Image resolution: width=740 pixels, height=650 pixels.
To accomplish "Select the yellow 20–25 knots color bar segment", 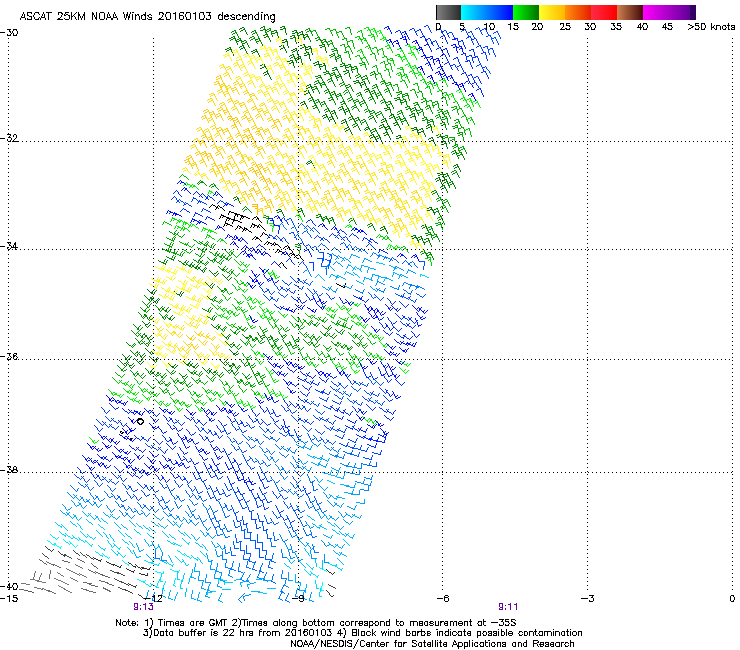I will coord(552,12).
